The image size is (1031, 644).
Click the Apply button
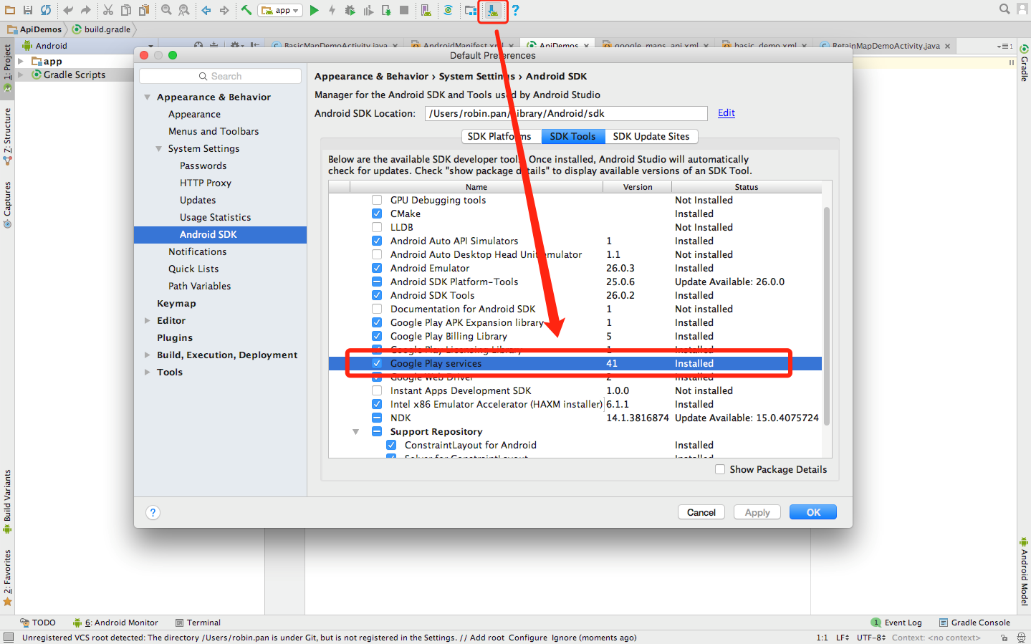tap(757, 512)
